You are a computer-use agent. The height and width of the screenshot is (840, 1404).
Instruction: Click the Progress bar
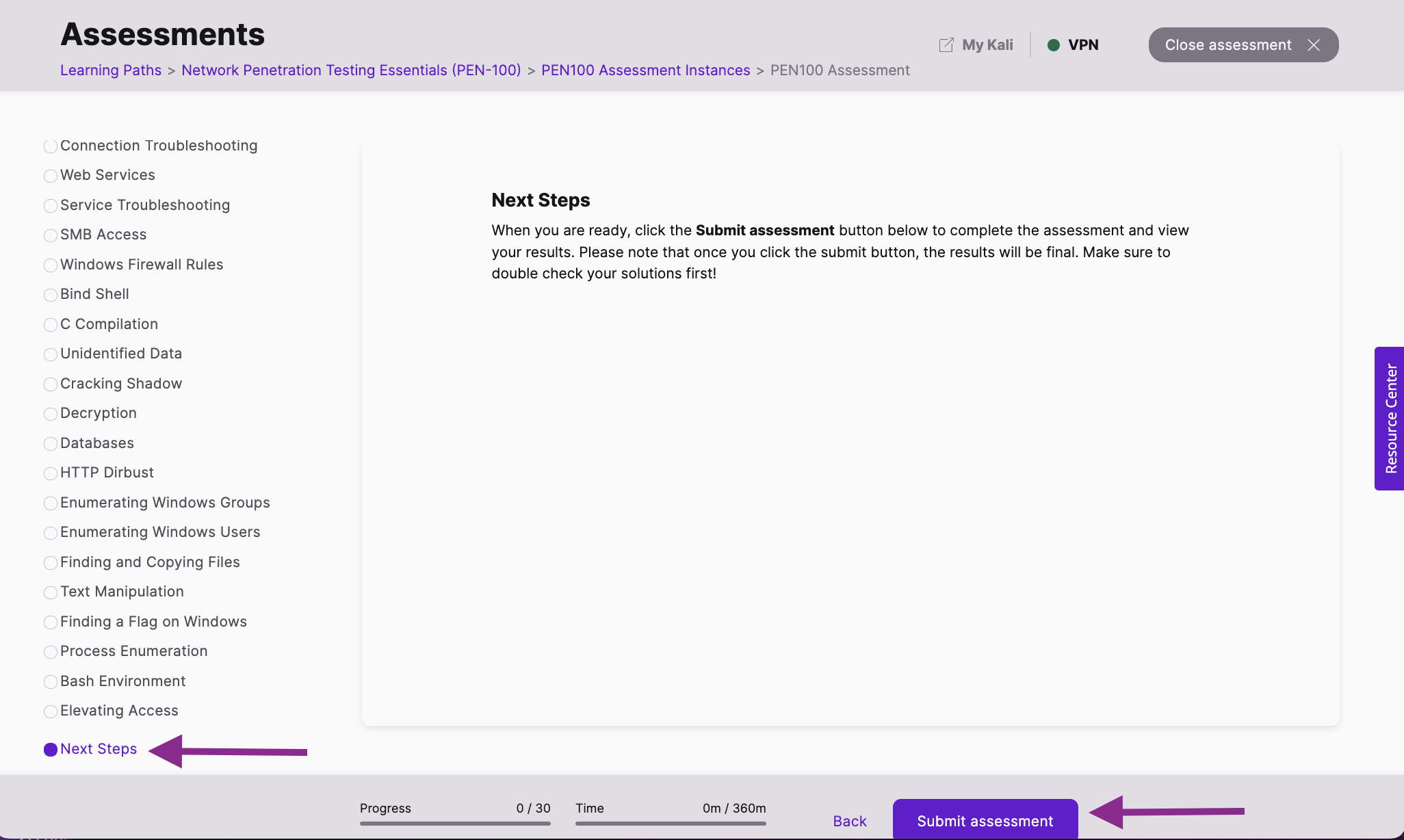(x=455, y=824)
